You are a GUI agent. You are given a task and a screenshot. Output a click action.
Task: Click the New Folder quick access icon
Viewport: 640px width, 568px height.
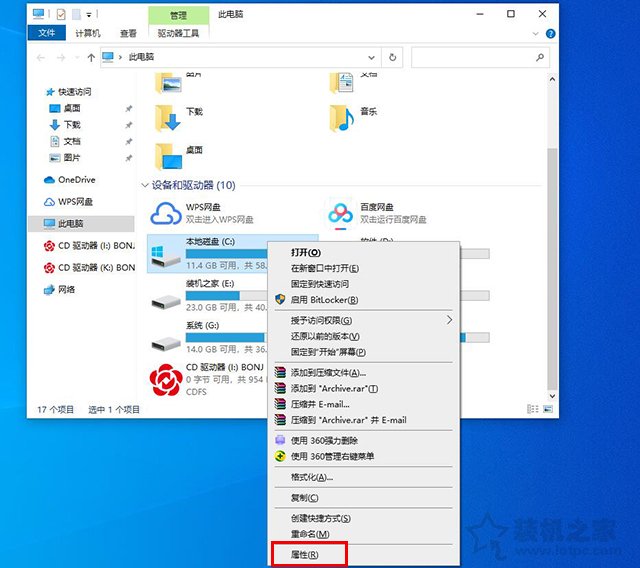(76, 15)
